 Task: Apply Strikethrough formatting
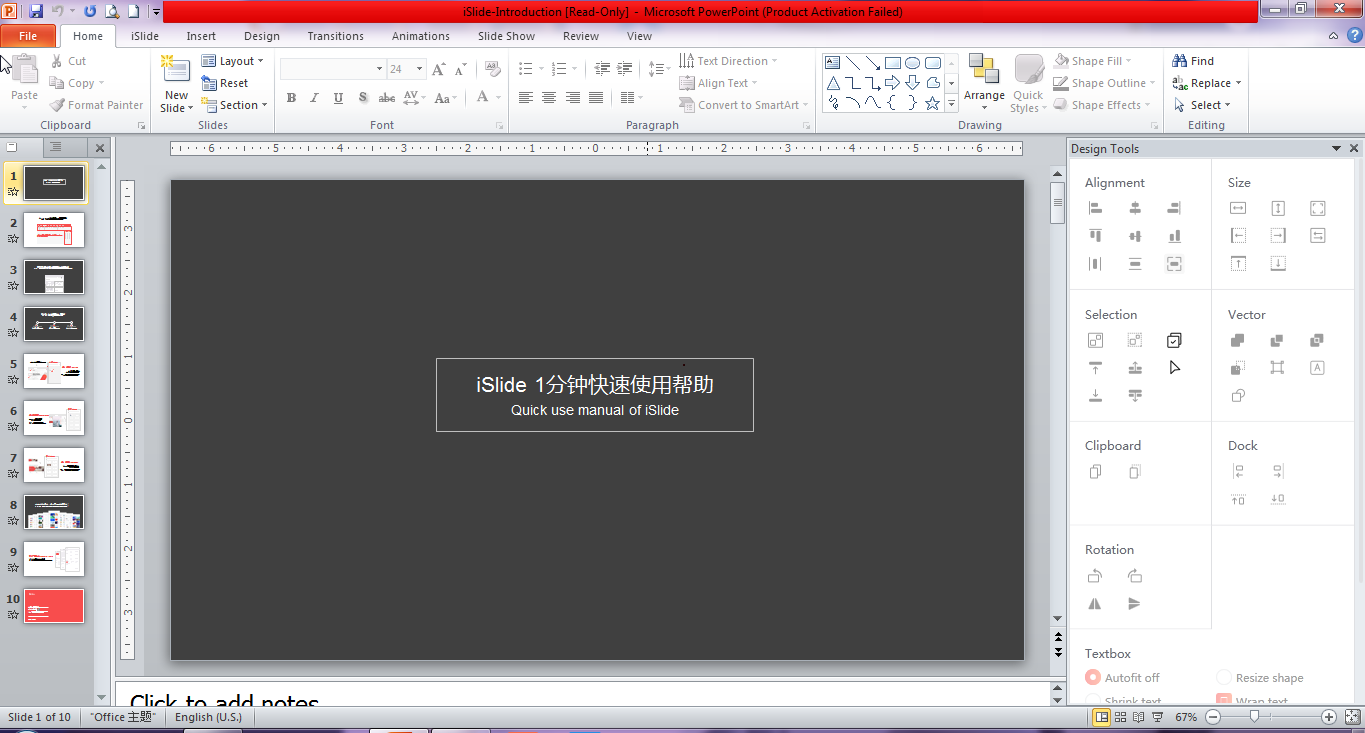tap(387, 98)
